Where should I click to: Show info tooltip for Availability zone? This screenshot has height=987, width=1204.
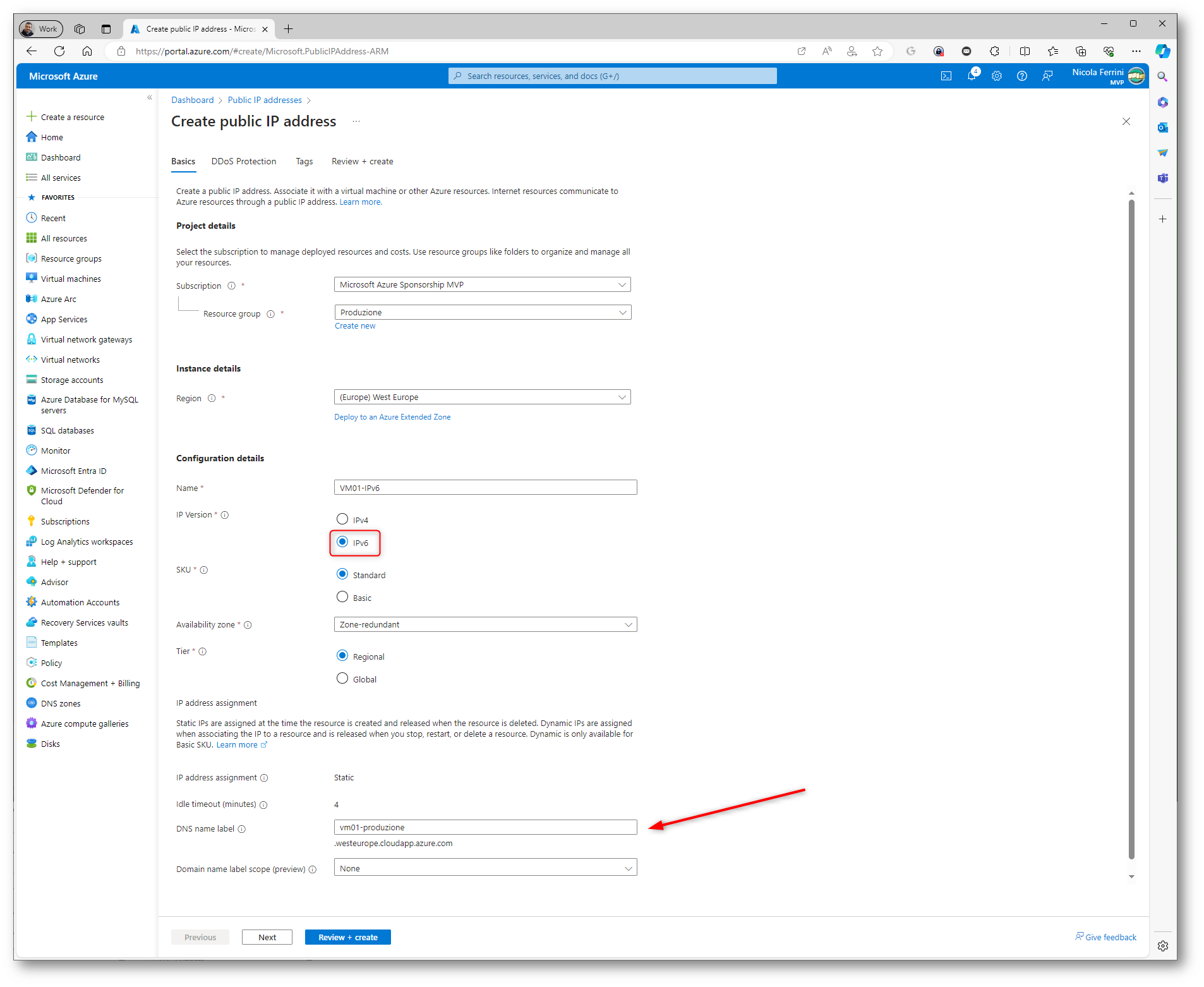coord(248,625)
